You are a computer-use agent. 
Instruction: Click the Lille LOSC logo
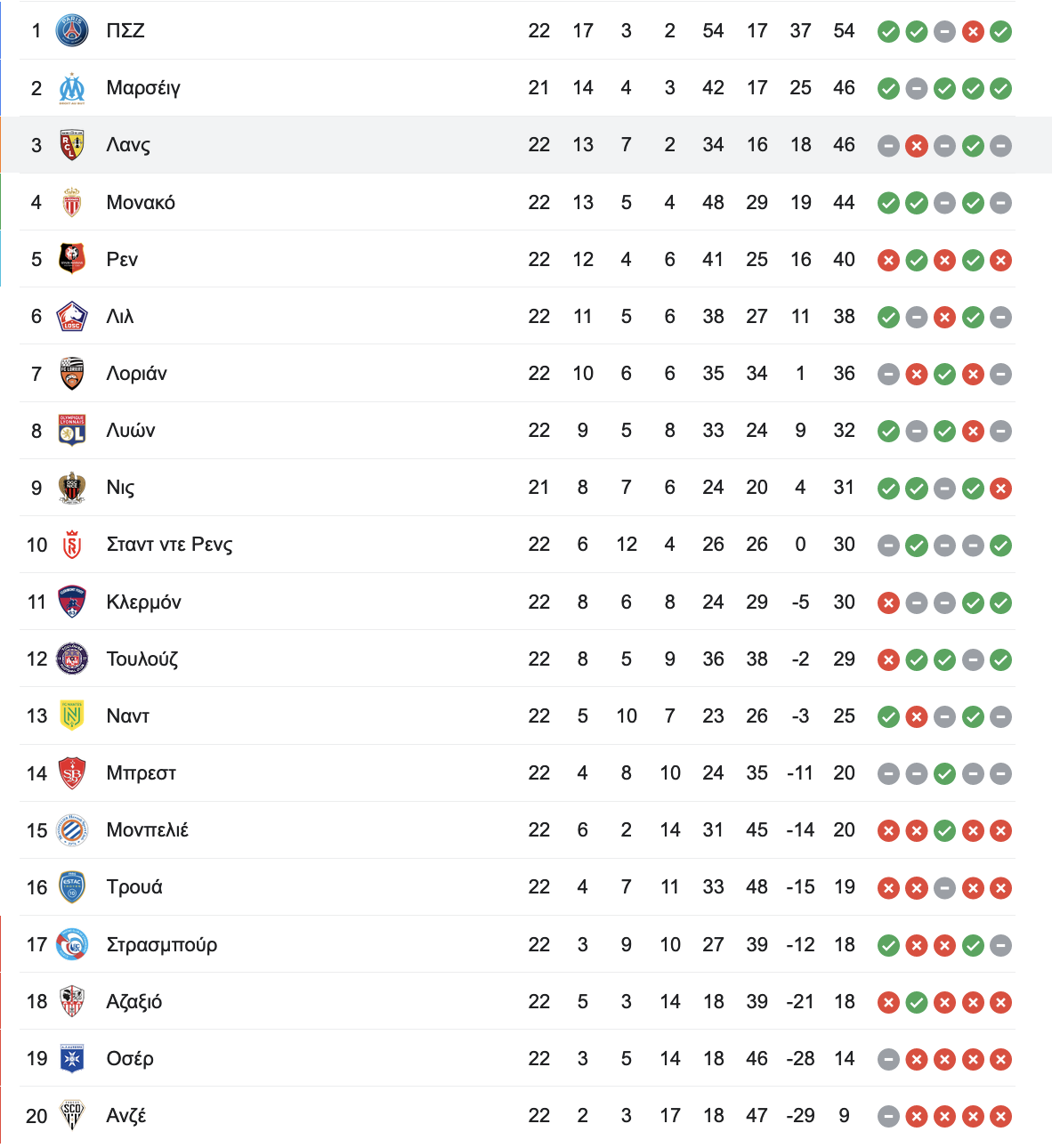tap(72, 316)
